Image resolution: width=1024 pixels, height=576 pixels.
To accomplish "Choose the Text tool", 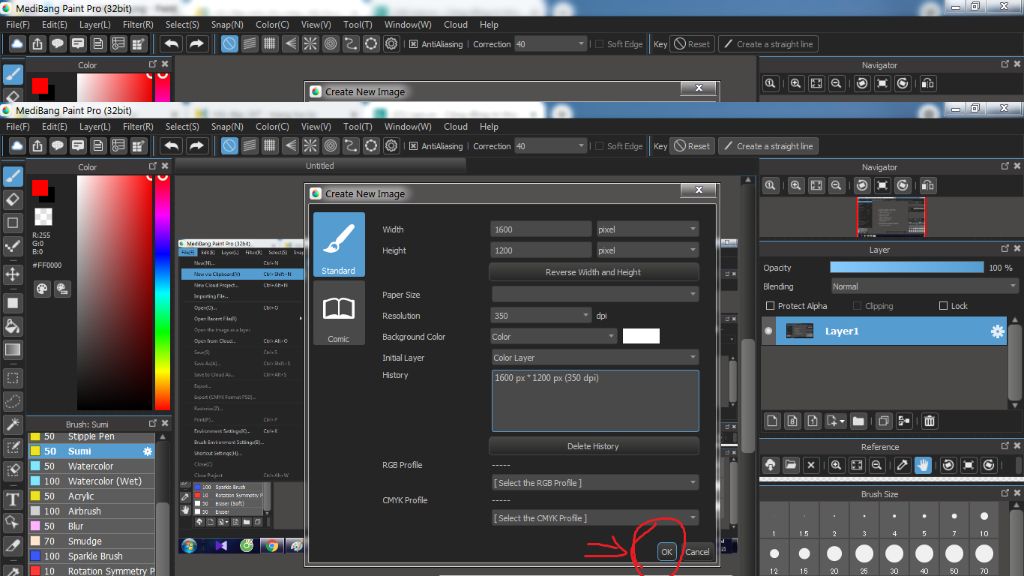I will [12, 500].
